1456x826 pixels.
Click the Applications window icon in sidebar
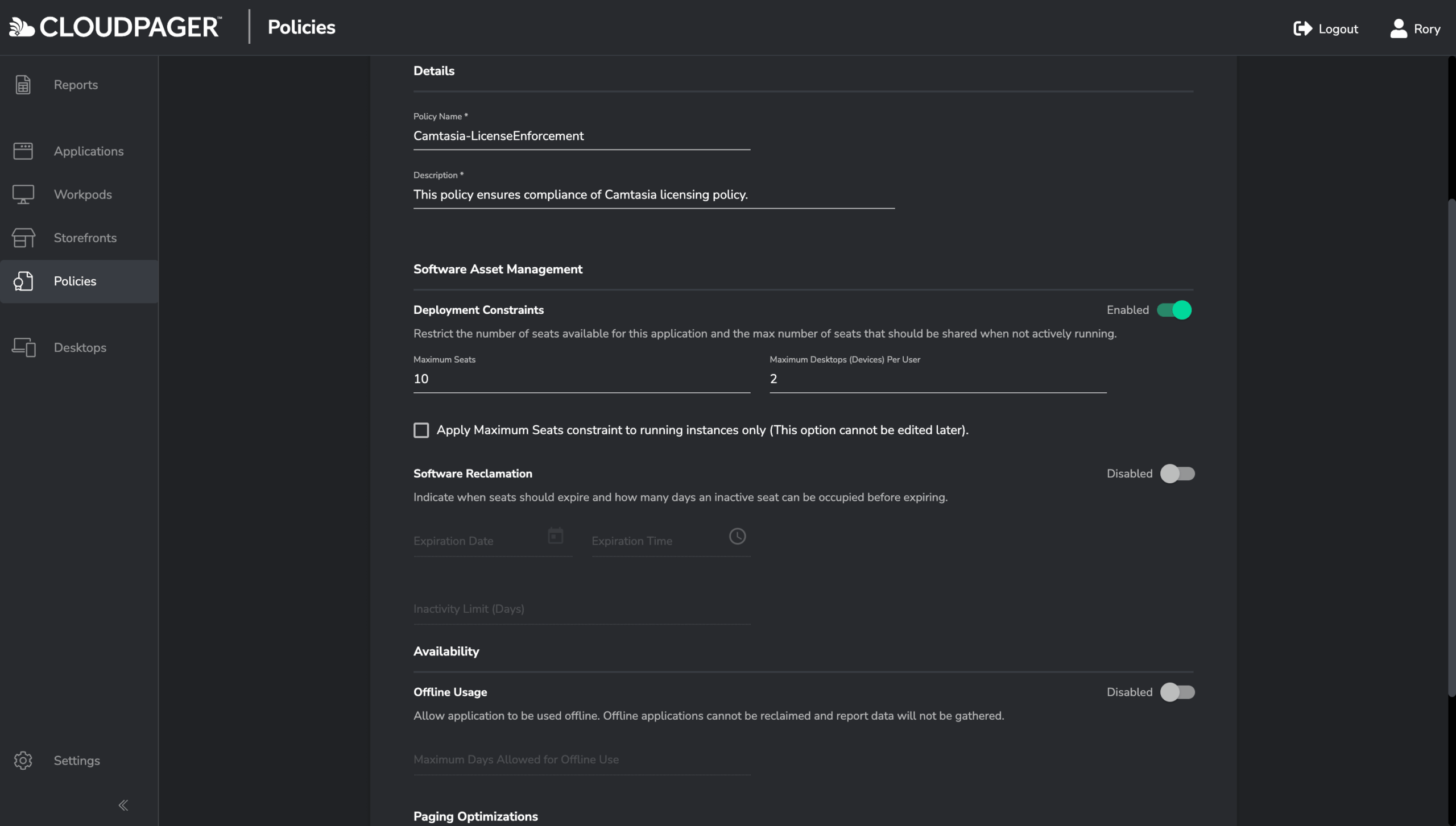pyautogui.click(x=23, y=151)
